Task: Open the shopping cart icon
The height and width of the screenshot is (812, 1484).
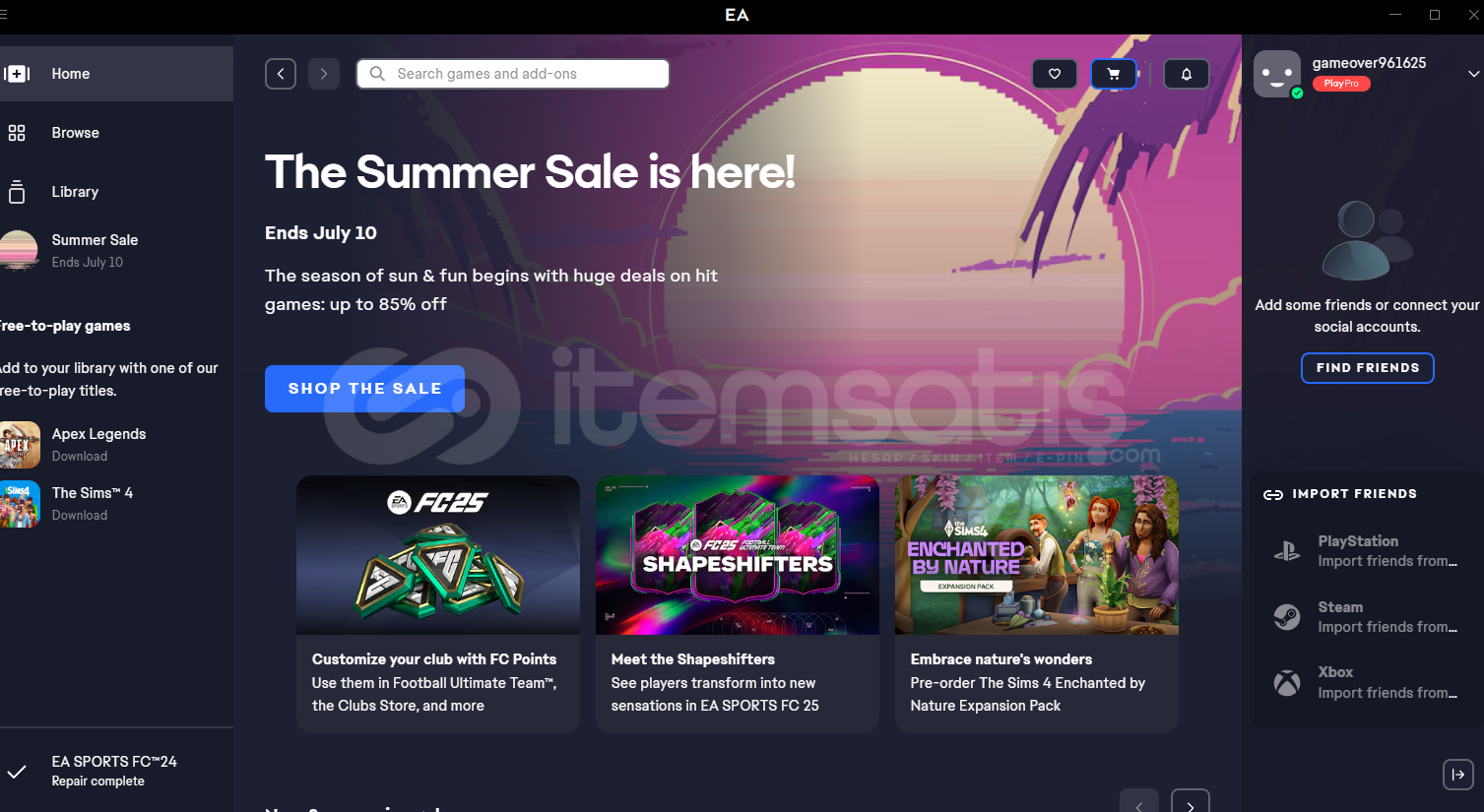Action: point(1114,74)
